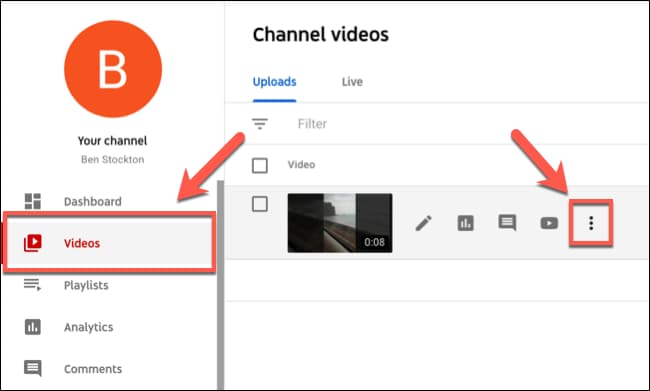
Task: Click the Playlists list icon
Action: (x=32, y=285)
